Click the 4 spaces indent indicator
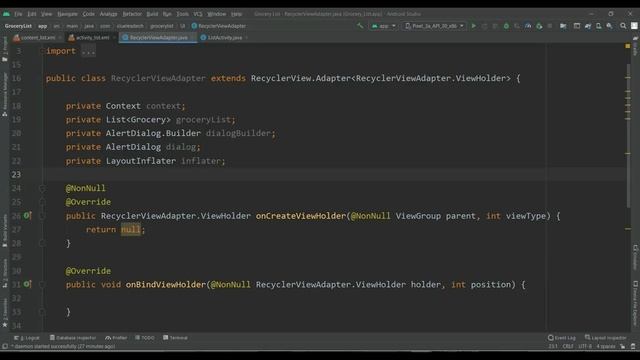The height and width of the screenshot is (360, 640). 606,346
